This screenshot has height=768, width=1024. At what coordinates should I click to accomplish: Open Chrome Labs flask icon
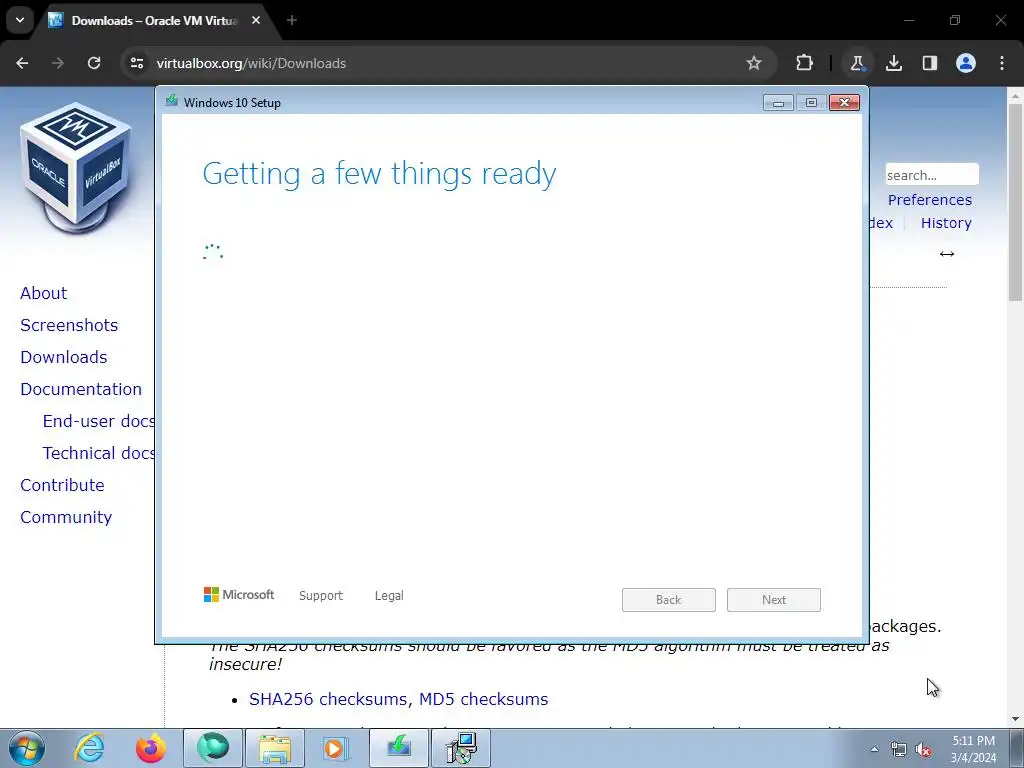tap(857, 63)
